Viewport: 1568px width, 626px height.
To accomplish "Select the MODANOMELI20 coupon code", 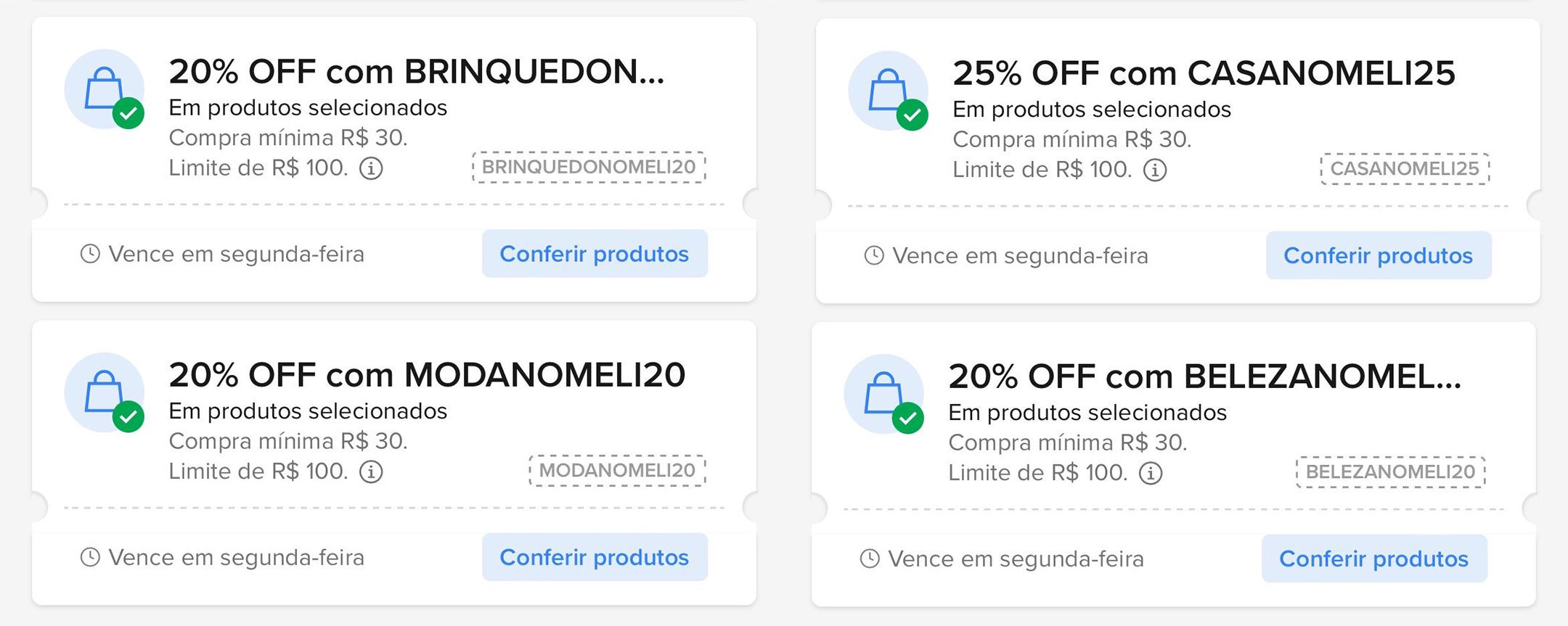I will pyautogui.click(x=616, y=470).
